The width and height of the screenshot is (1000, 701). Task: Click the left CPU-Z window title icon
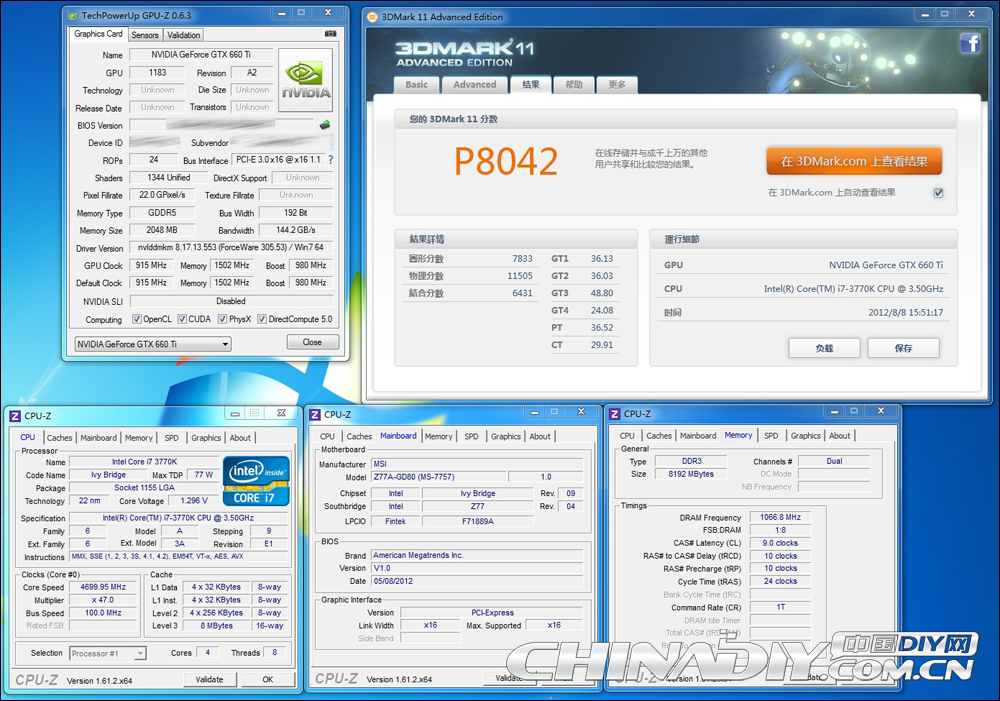point(15,416)
